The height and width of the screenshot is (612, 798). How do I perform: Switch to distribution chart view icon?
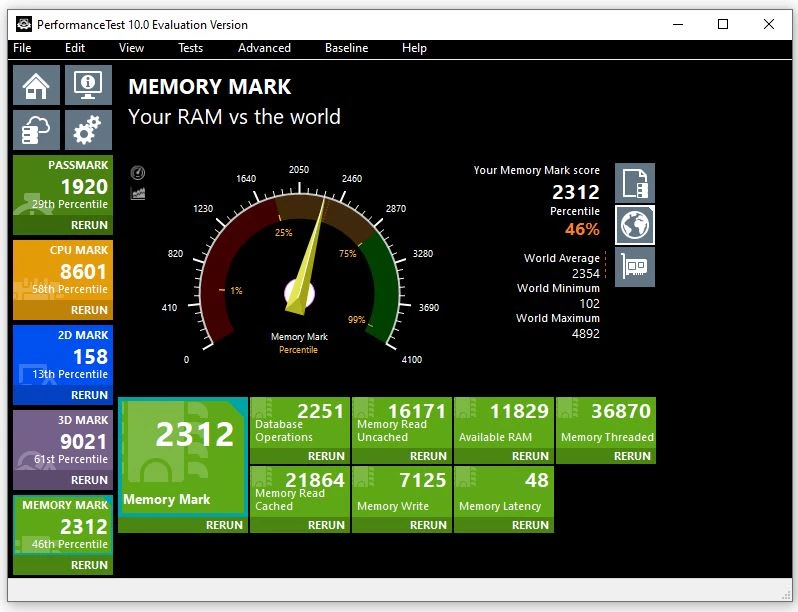point(138,193)
